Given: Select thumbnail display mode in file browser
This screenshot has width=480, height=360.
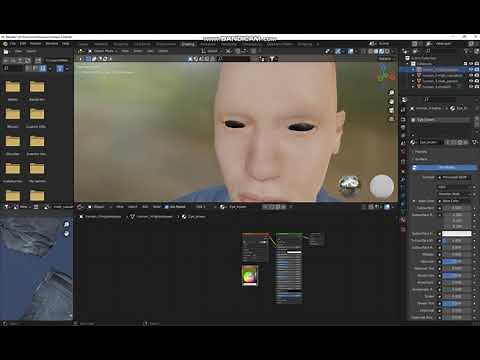Looking at the screenshot, I should pos(43,68).
